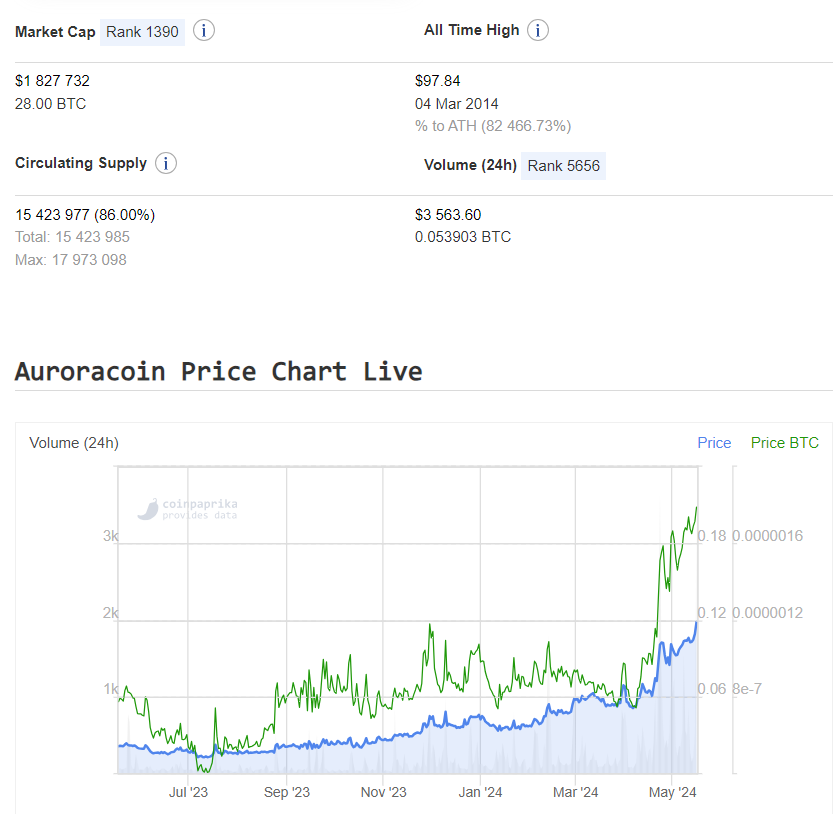Image resolution: width=837 pixels, height=814 pixels.
Task: Select the $97.84 all time high price
Action: pyautogui.click(x=437, y=81)
